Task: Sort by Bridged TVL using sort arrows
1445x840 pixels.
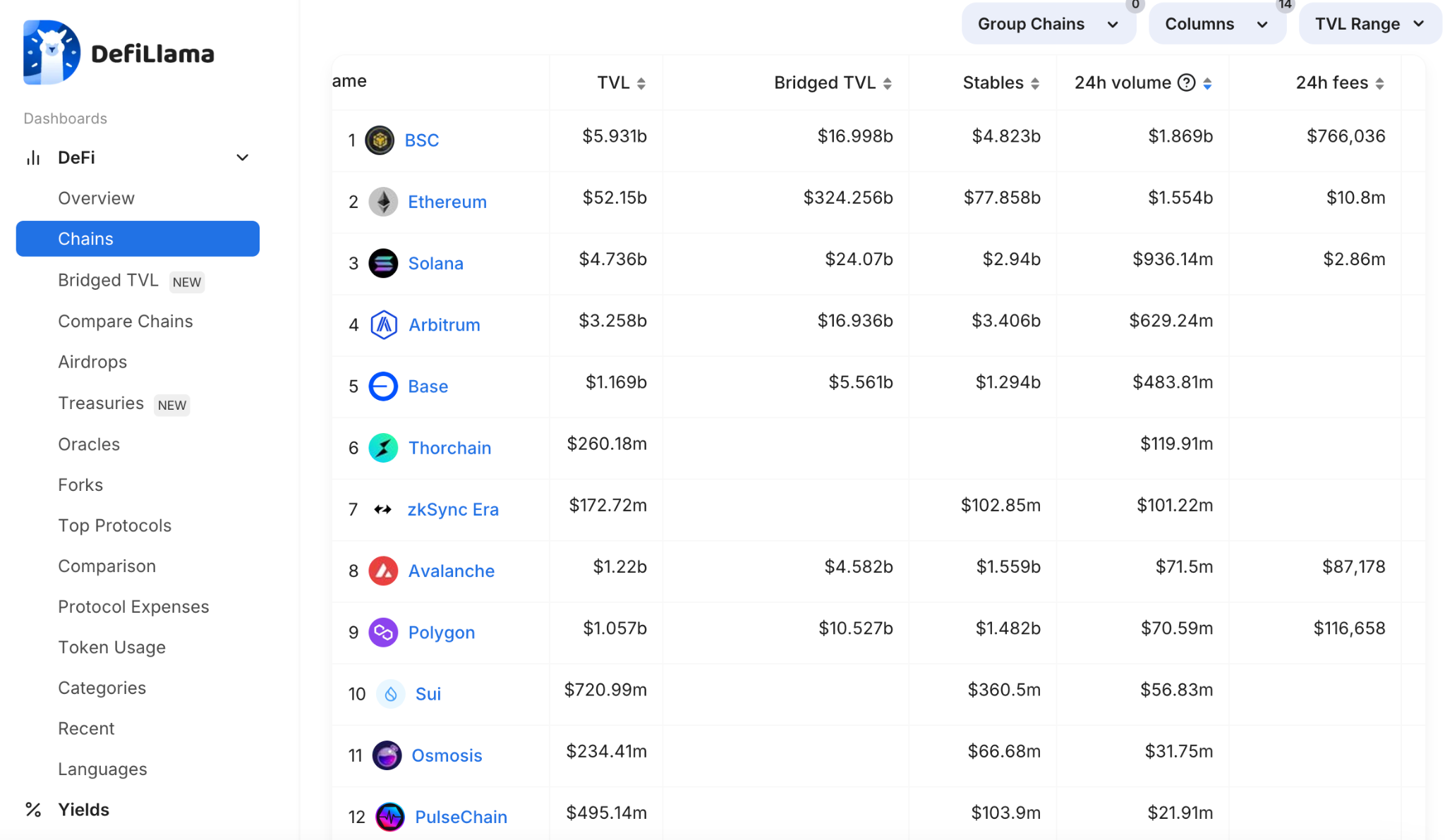Action: click(888, 83)
